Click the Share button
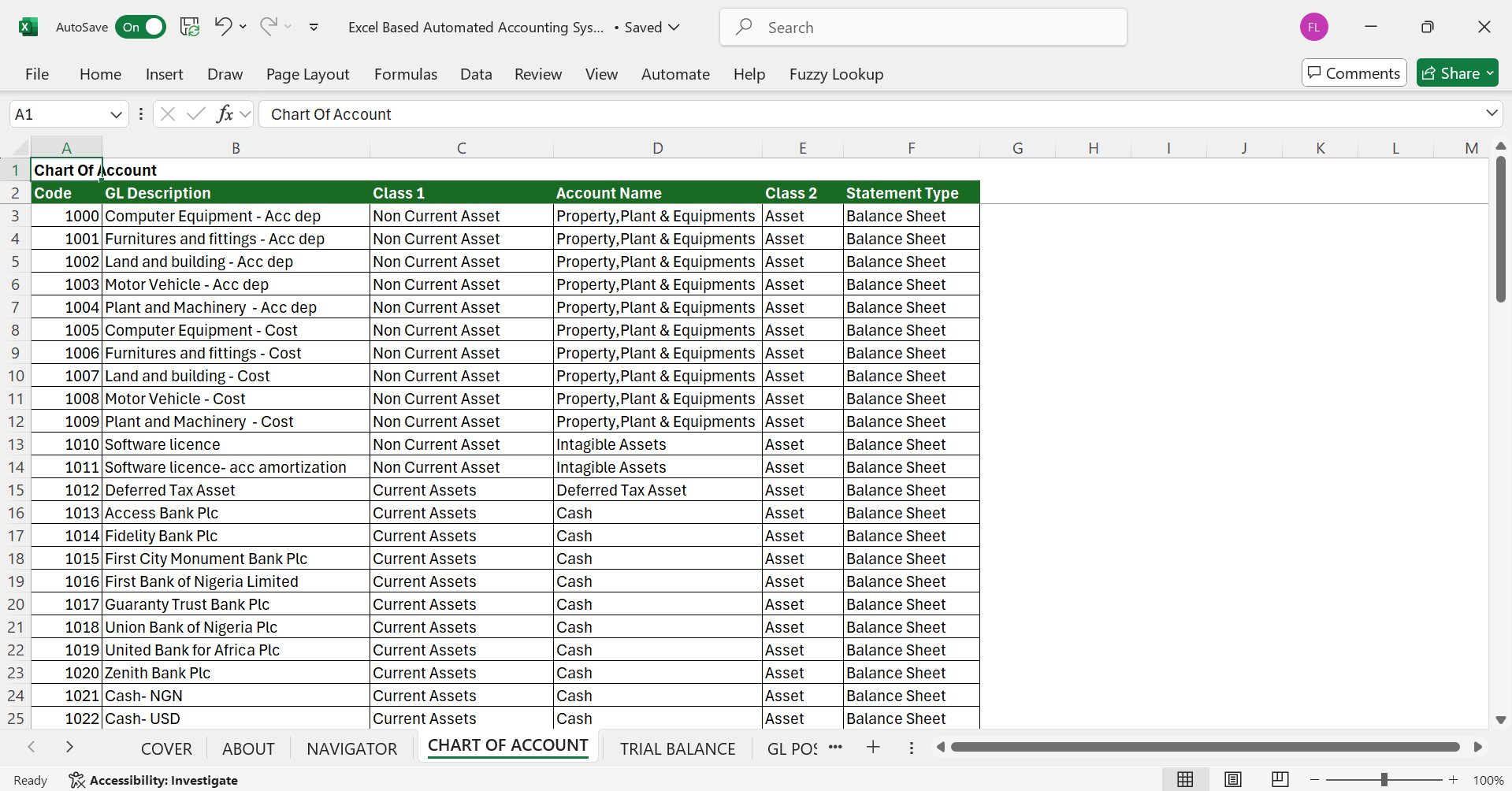 click(1457, 72)
